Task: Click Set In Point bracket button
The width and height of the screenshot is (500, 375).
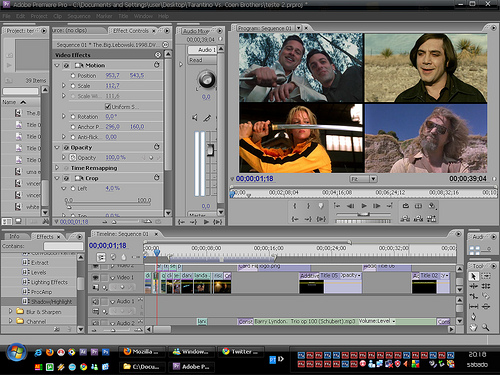Action: tap(295, 206)
